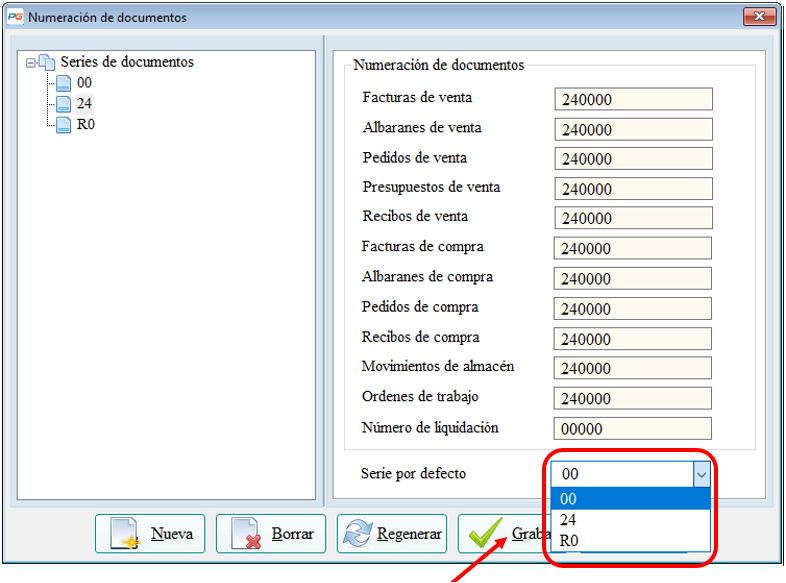The image size is (786, 583).
Task: Click the red X document icon on Borrar
Action: click(246, 534)
